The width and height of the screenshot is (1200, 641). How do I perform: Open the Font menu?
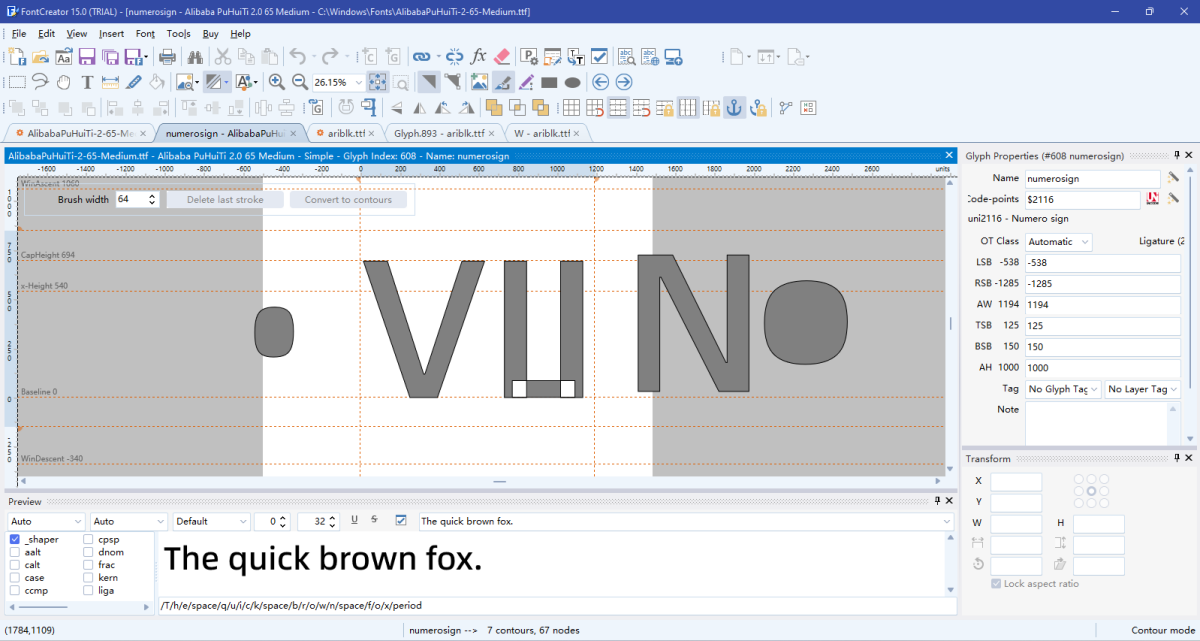tap(145, 33)
